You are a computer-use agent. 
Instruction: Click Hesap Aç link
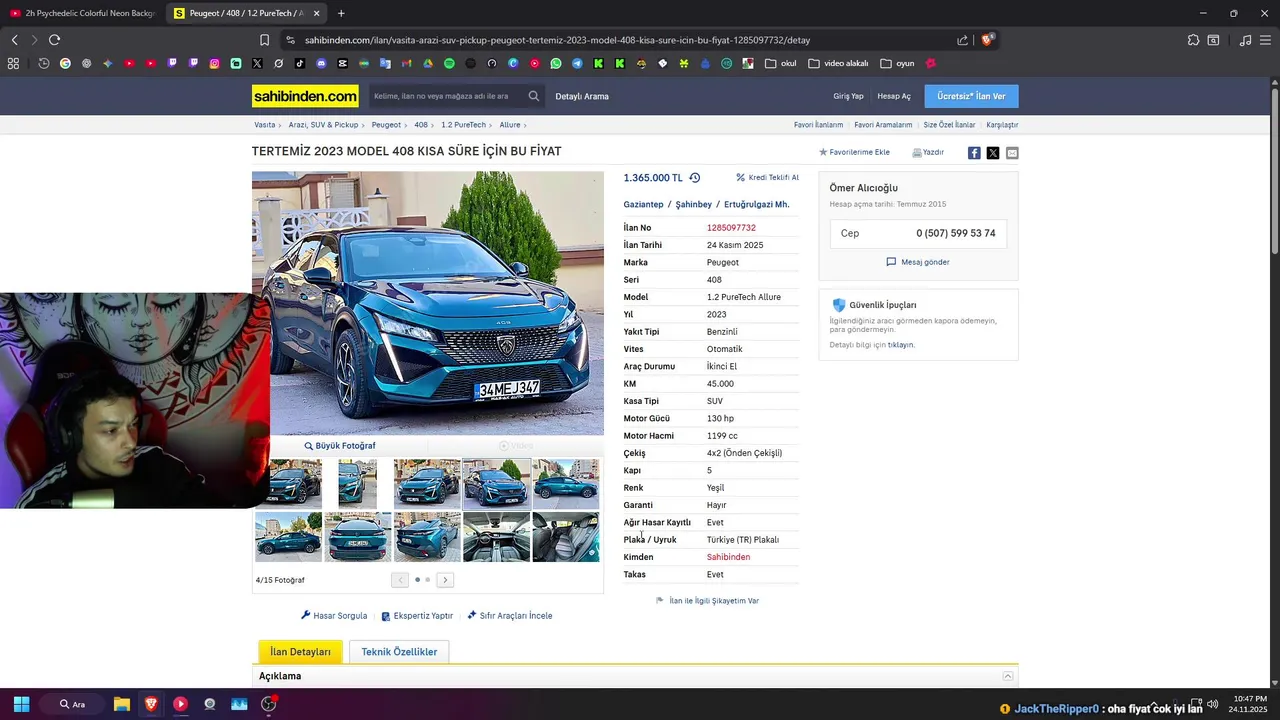coord(894,96)
